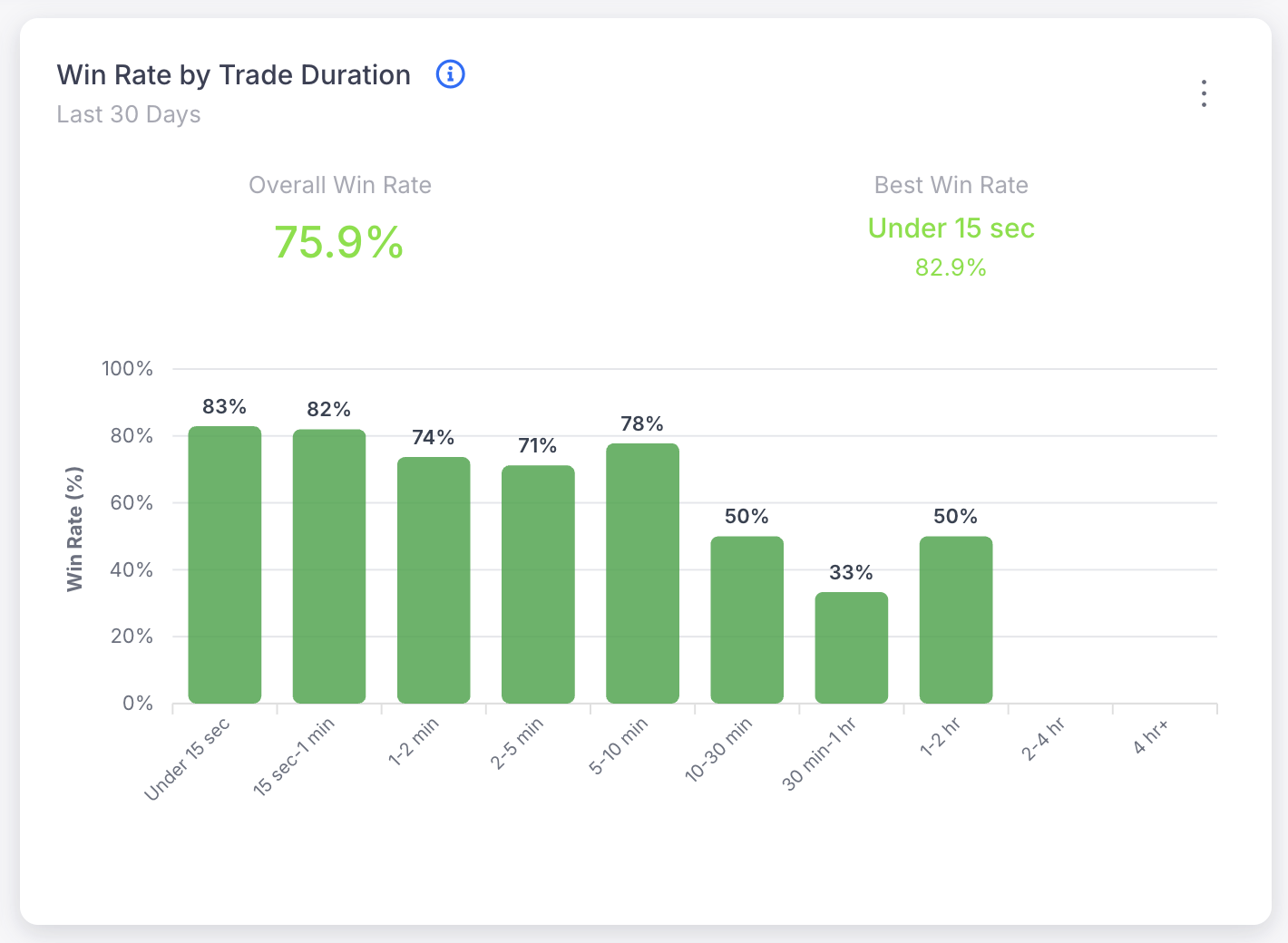Click the Last 30 Days subtitle
The image size is (1288, 943).
(x=128, y=114)
